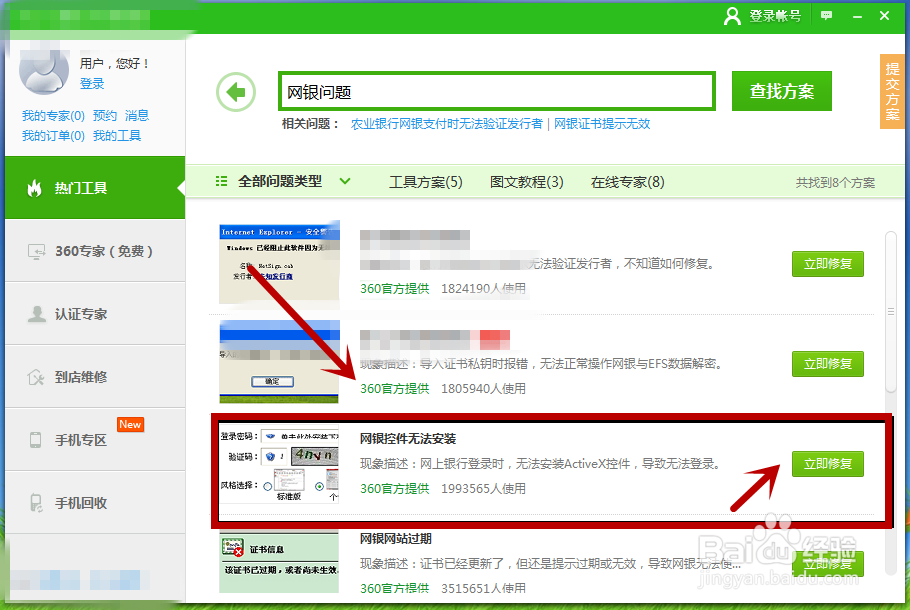Click the monitor icon beside 360专家
The image size is (910, 610).
tap(37, 251)
